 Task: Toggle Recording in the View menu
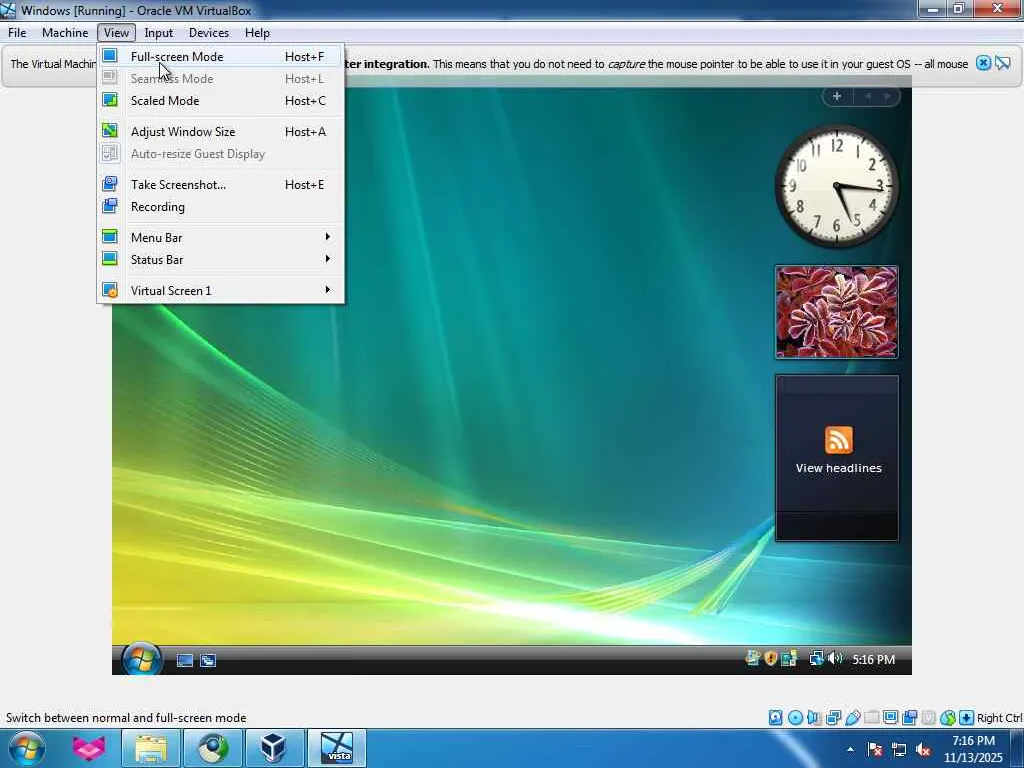pos(221,207)
